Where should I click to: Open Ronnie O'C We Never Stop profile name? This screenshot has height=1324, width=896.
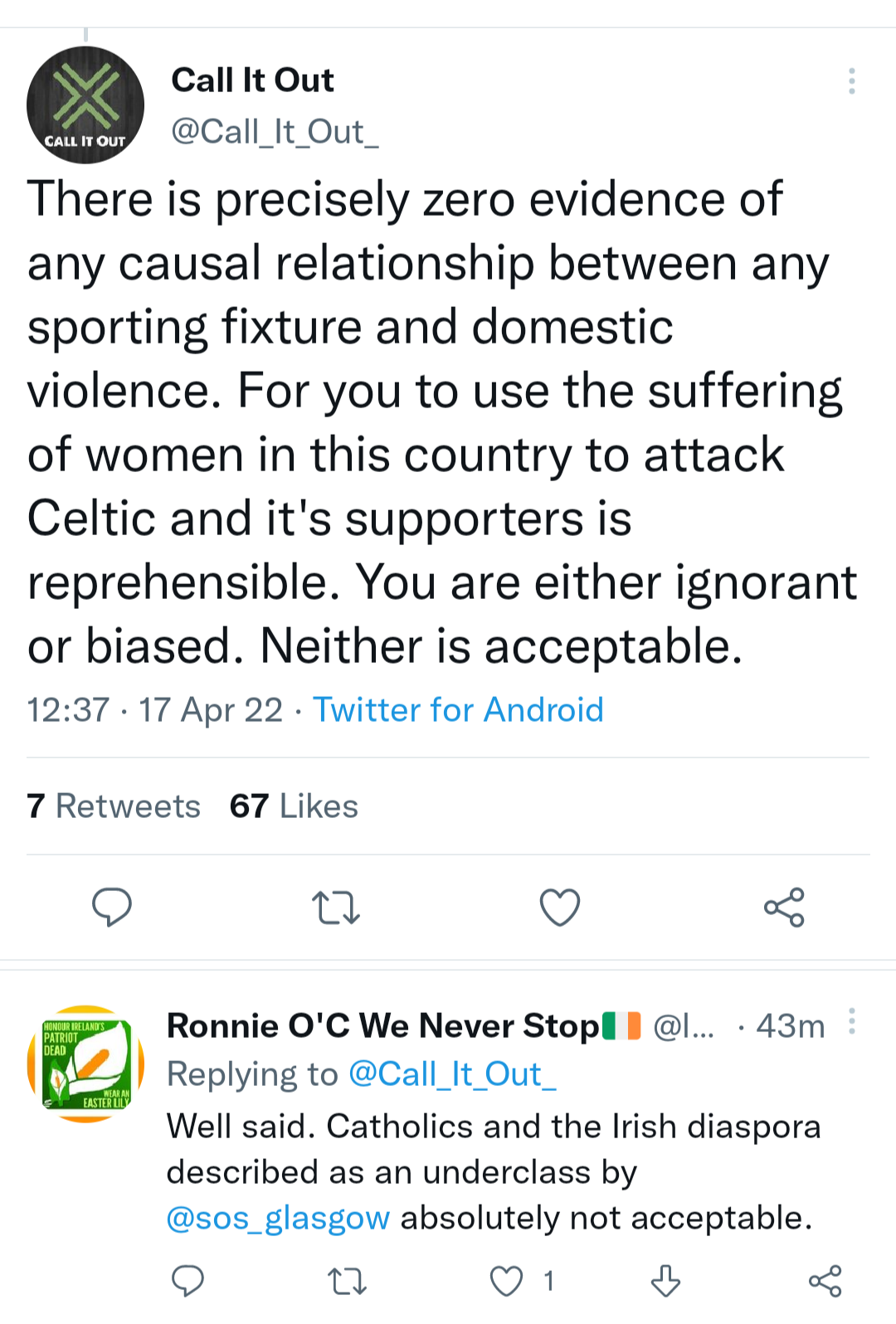(x=383, y=1026)
